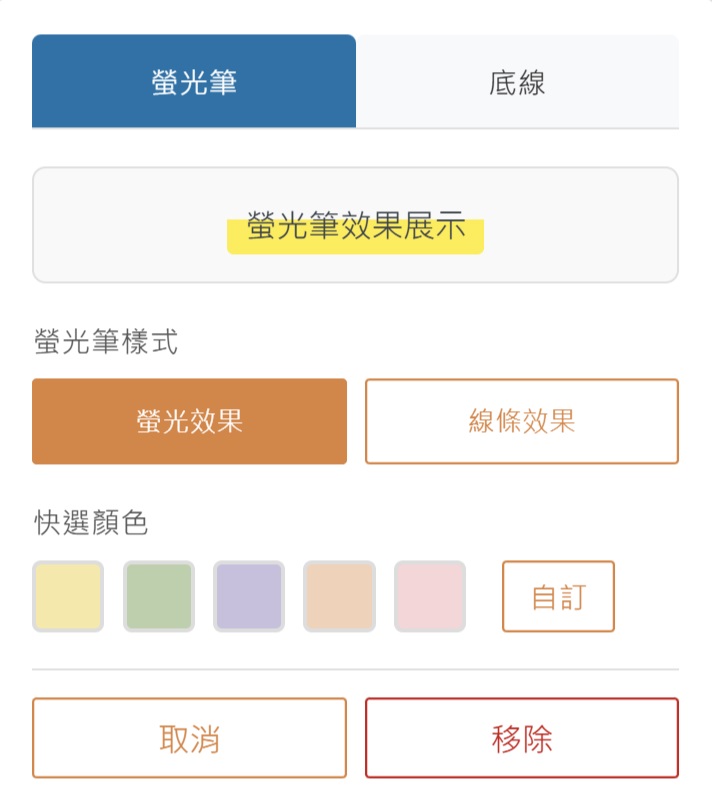Choose the pink highlight color
The height and width of the screenshot is (803, 712).
[x=430, y=595]
